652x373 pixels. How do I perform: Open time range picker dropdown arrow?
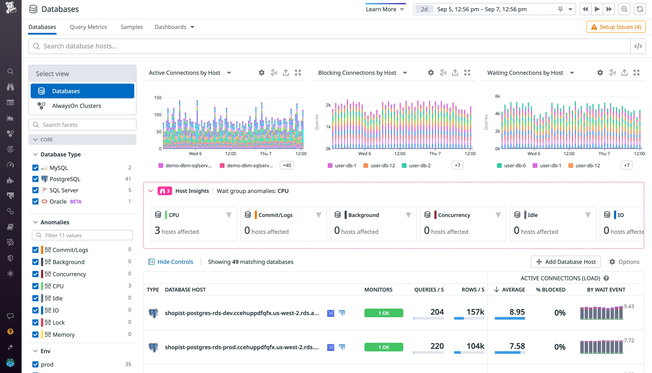pyautogui.click(x=570, y=9)
